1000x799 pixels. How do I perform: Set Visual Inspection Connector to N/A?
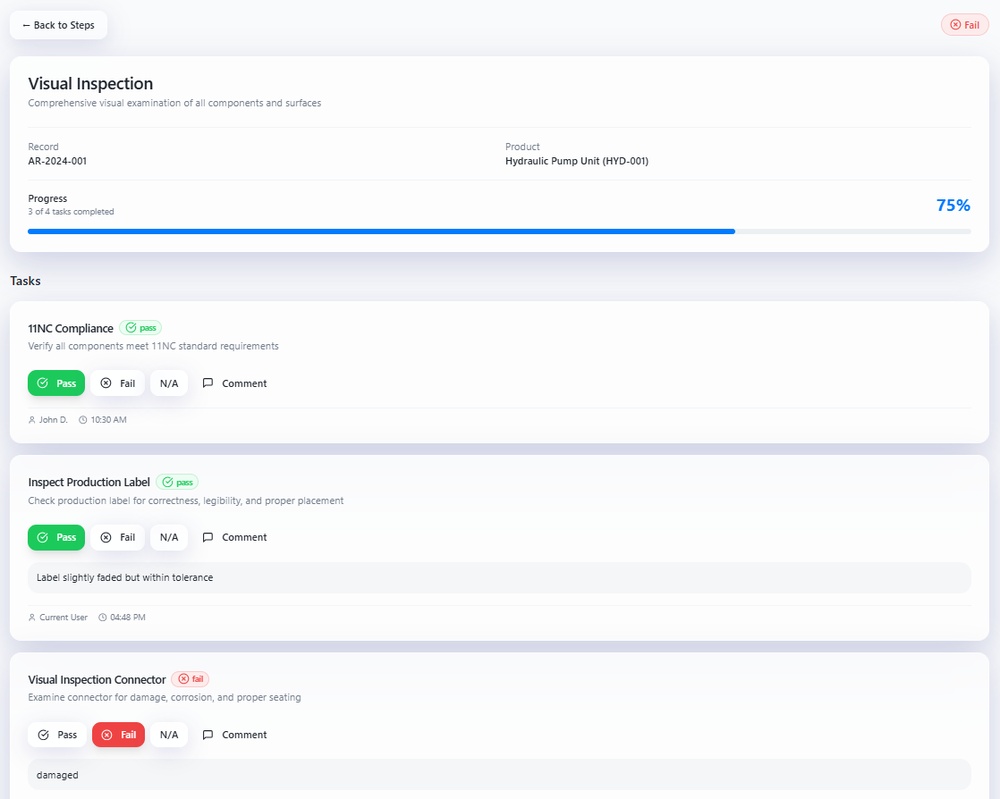point(169,735)
